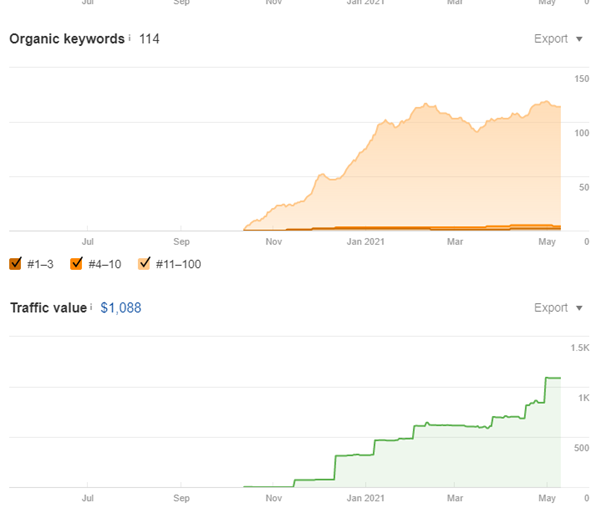Click Jan 2021 label on Traffic value axis
The height and width of the screenshot is (518, 601).
[365, 498]
